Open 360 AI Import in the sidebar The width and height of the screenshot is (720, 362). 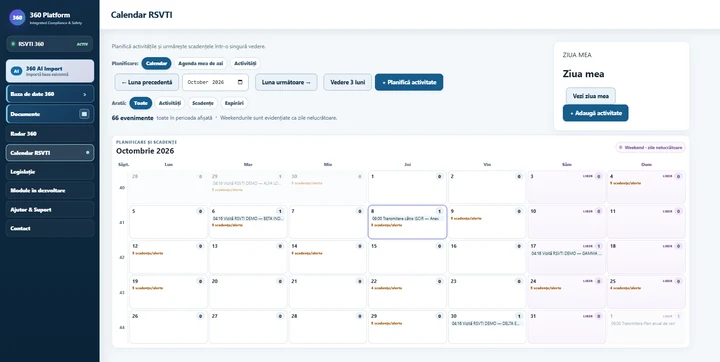pyautogui.click(x=50, y=71)
